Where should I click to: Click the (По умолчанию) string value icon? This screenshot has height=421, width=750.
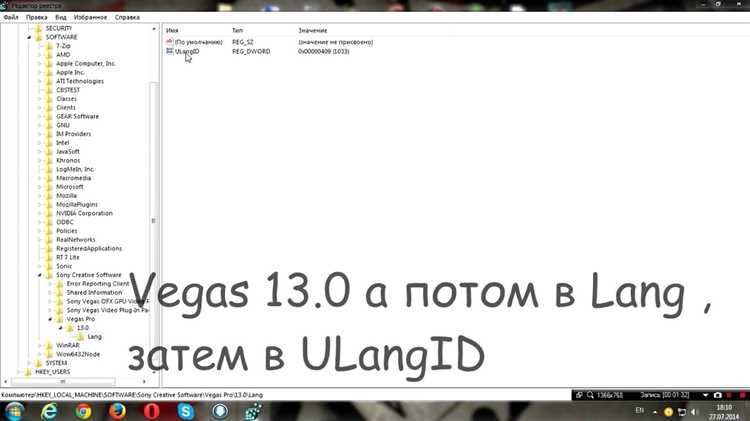(169, 42)
